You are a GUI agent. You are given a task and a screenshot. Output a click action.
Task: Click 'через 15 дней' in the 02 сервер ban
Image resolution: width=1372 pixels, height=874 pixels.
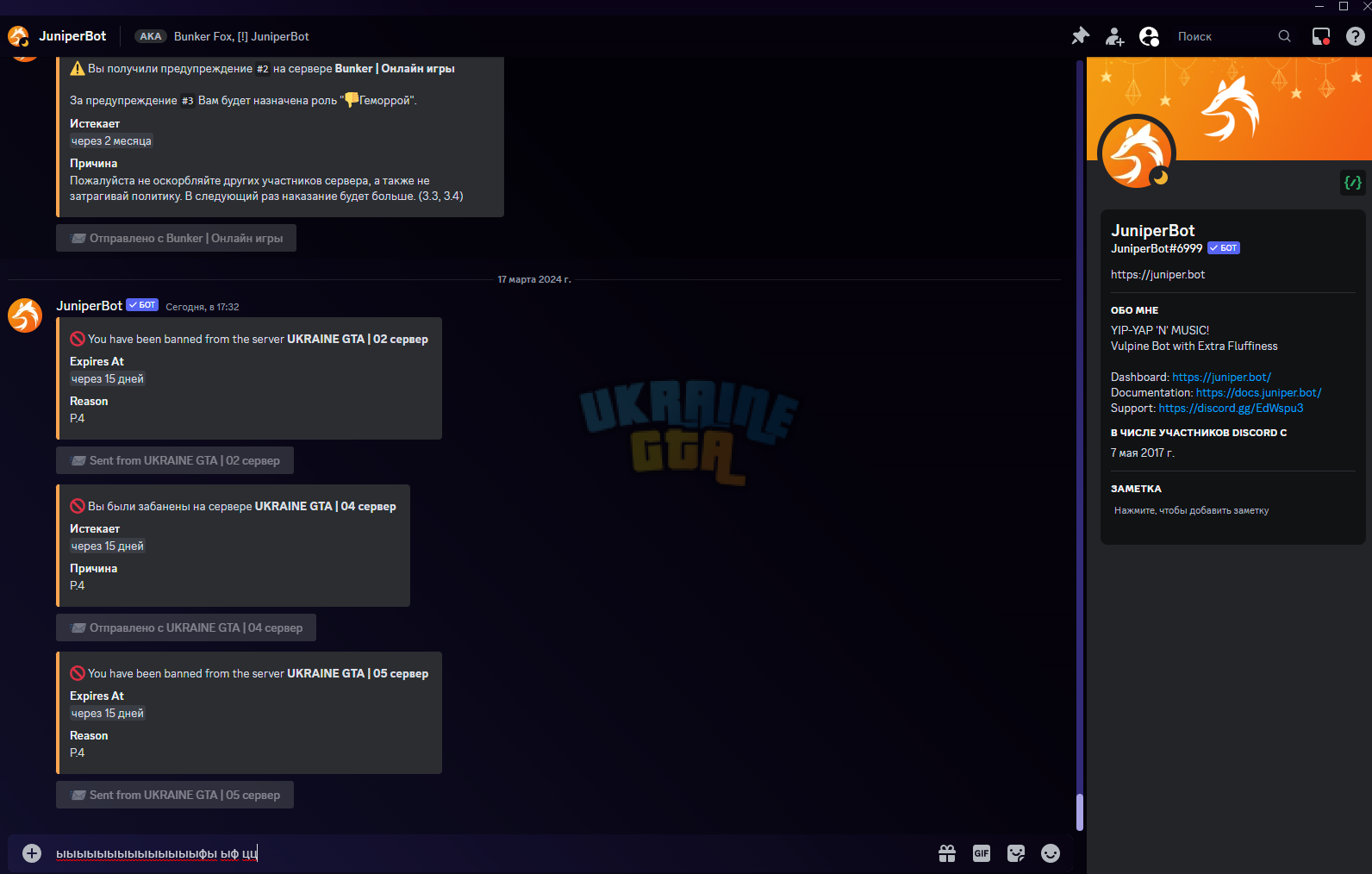pyautogui.click(x=108, y=379)
